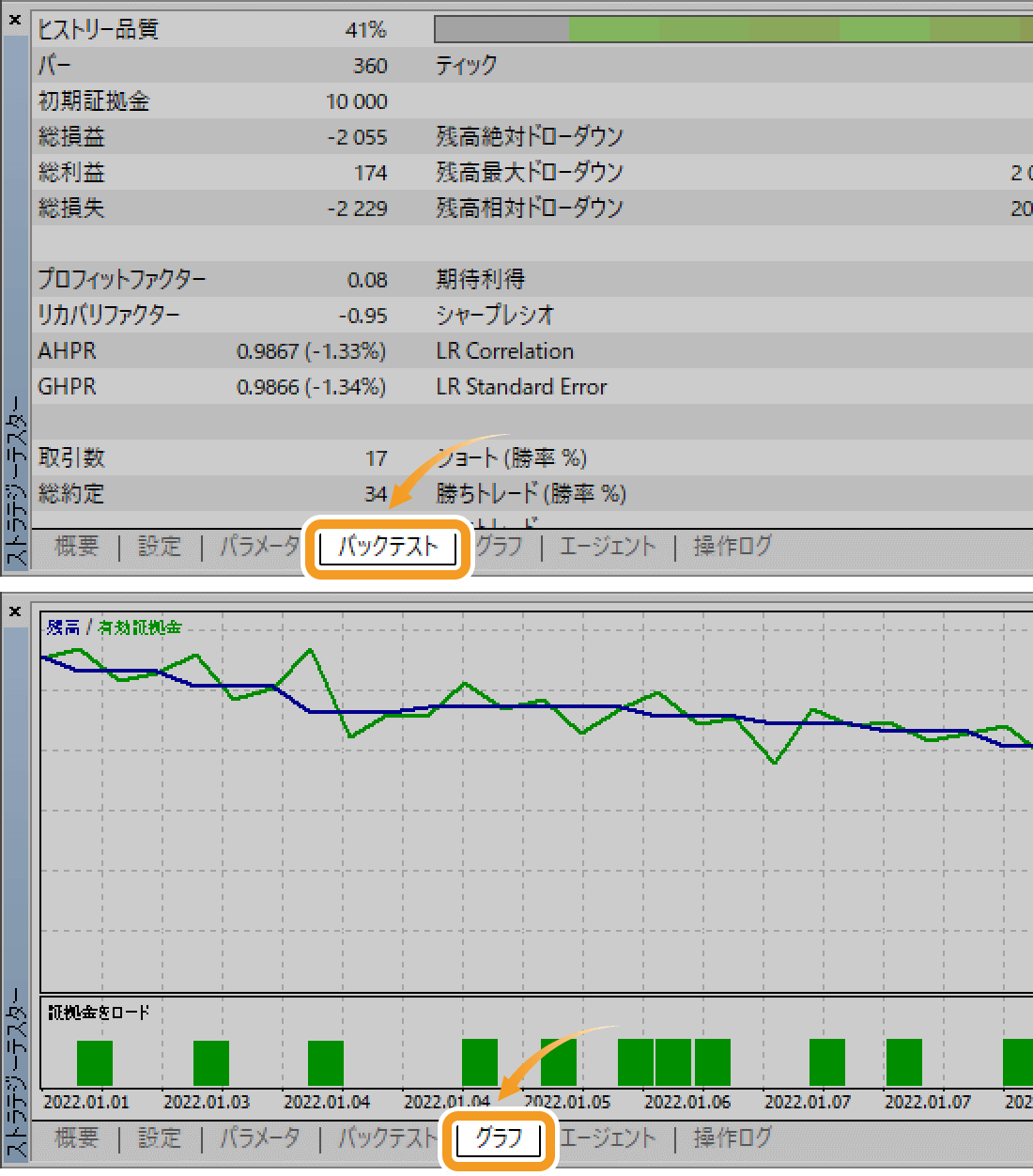Open 概要 tab in backtest results panel
Image resolution: width=1033 pixels, height=1176 pixels.
click(76, 546)
